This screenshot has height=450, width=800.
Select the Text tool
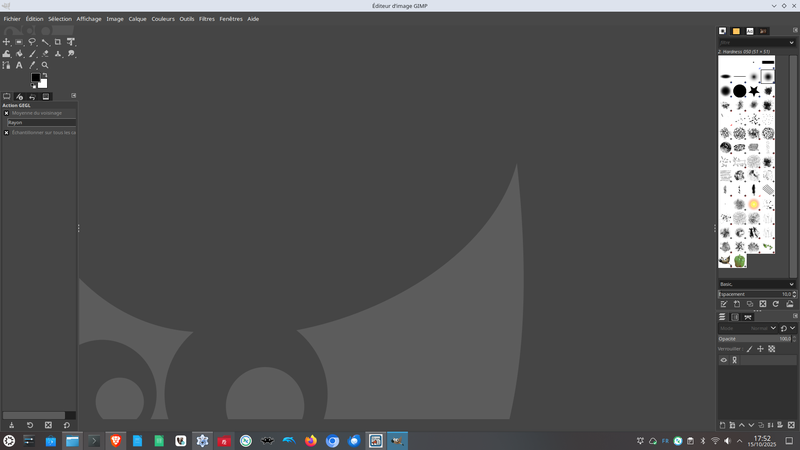[19, 65]
